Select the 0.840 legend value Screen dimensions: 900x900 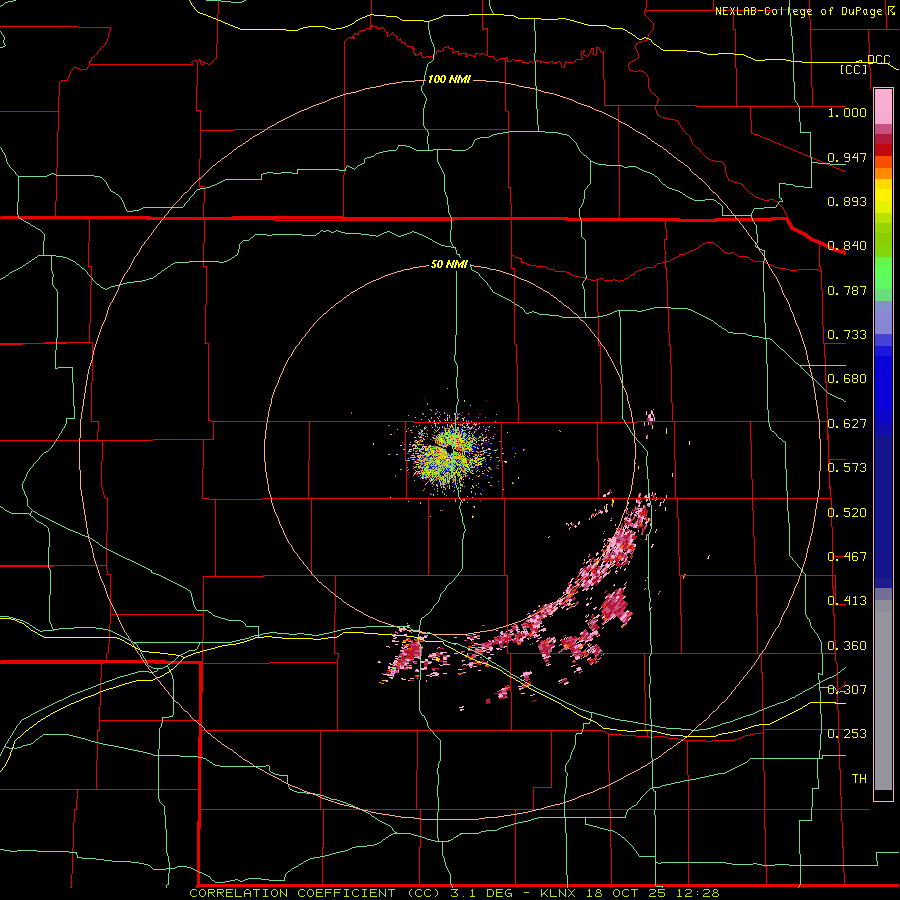[x=847, y=246]
